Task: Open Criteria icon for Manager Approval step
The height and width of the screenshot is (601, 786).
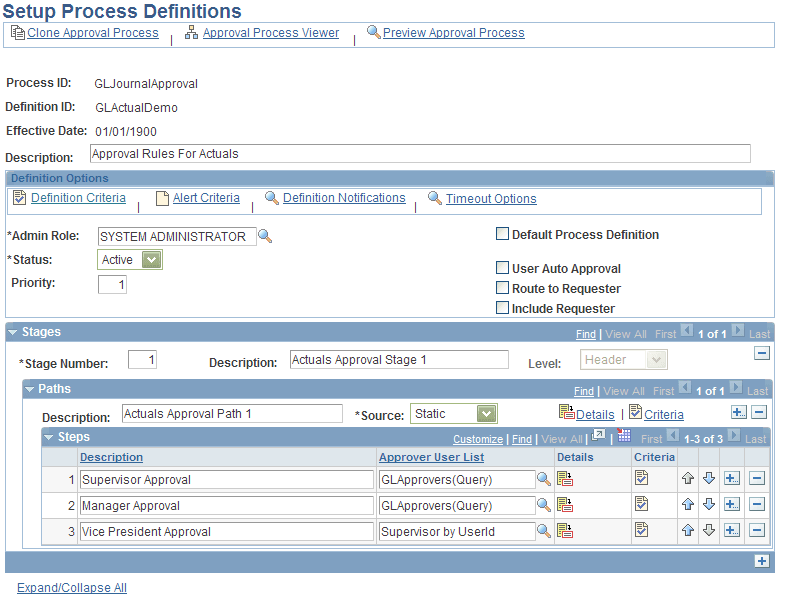Action: point(641,504)
